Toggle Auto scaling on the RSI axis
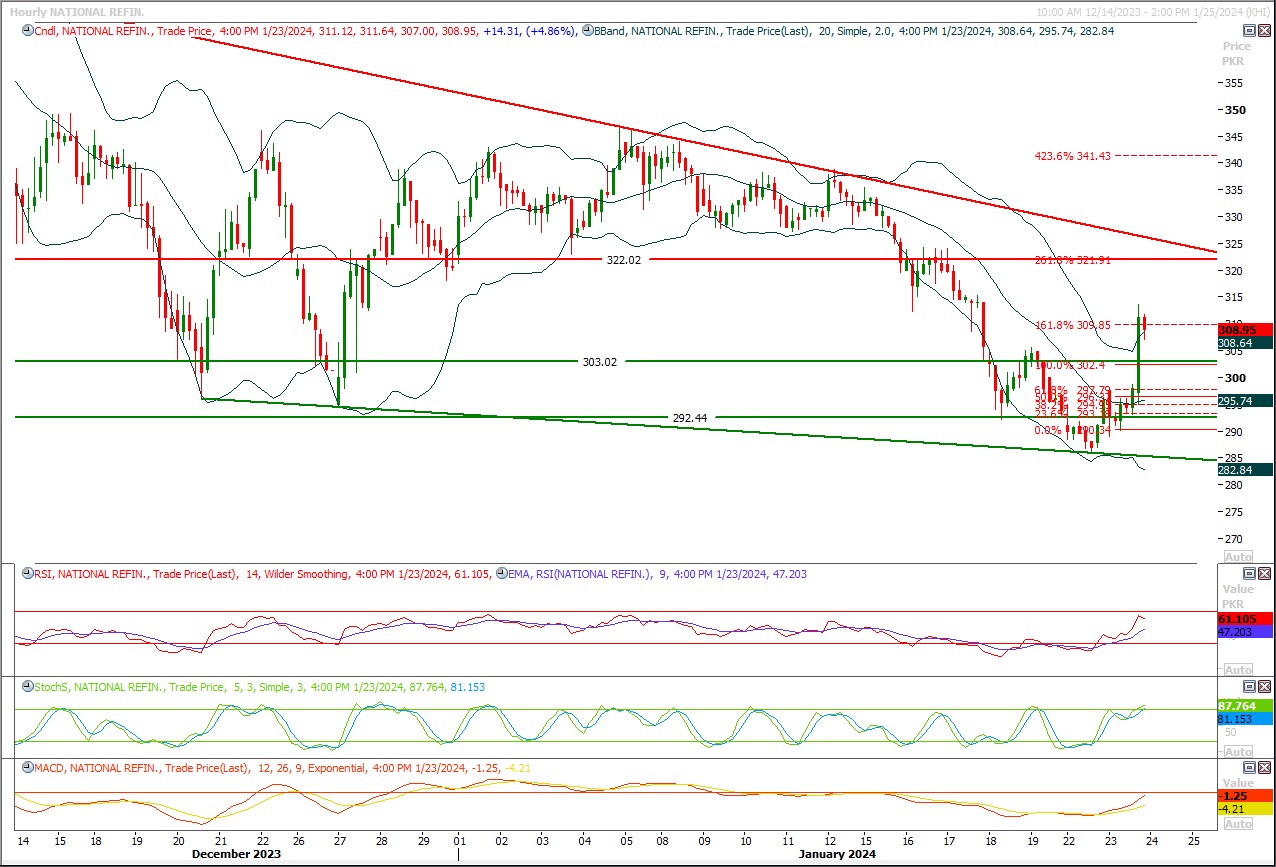 1237,669
